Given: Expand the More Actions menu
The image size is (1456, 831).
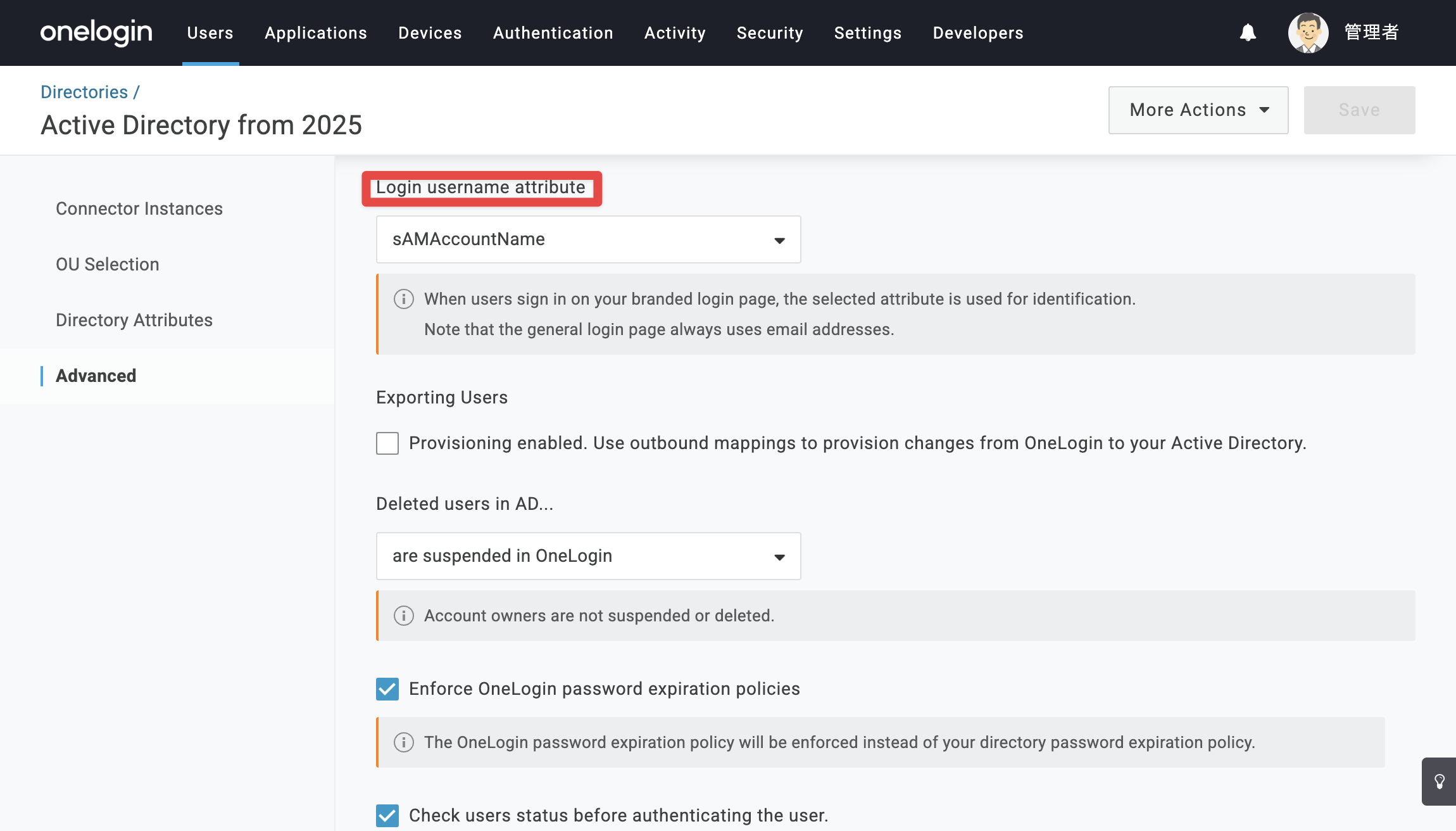Looking at the screenshot, I should click(1198, 110).
